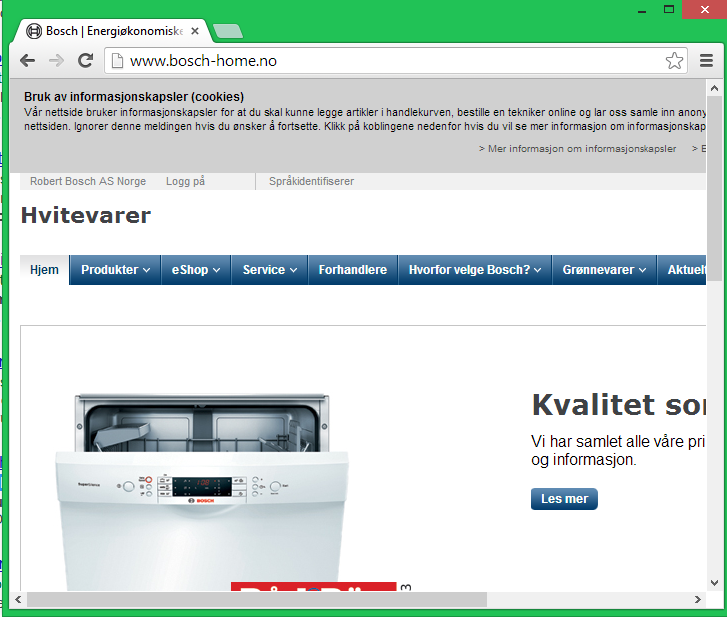727x617 pixels.
Task: Click the Hvitevarer heading logo
Action: (x=86, y=216)
